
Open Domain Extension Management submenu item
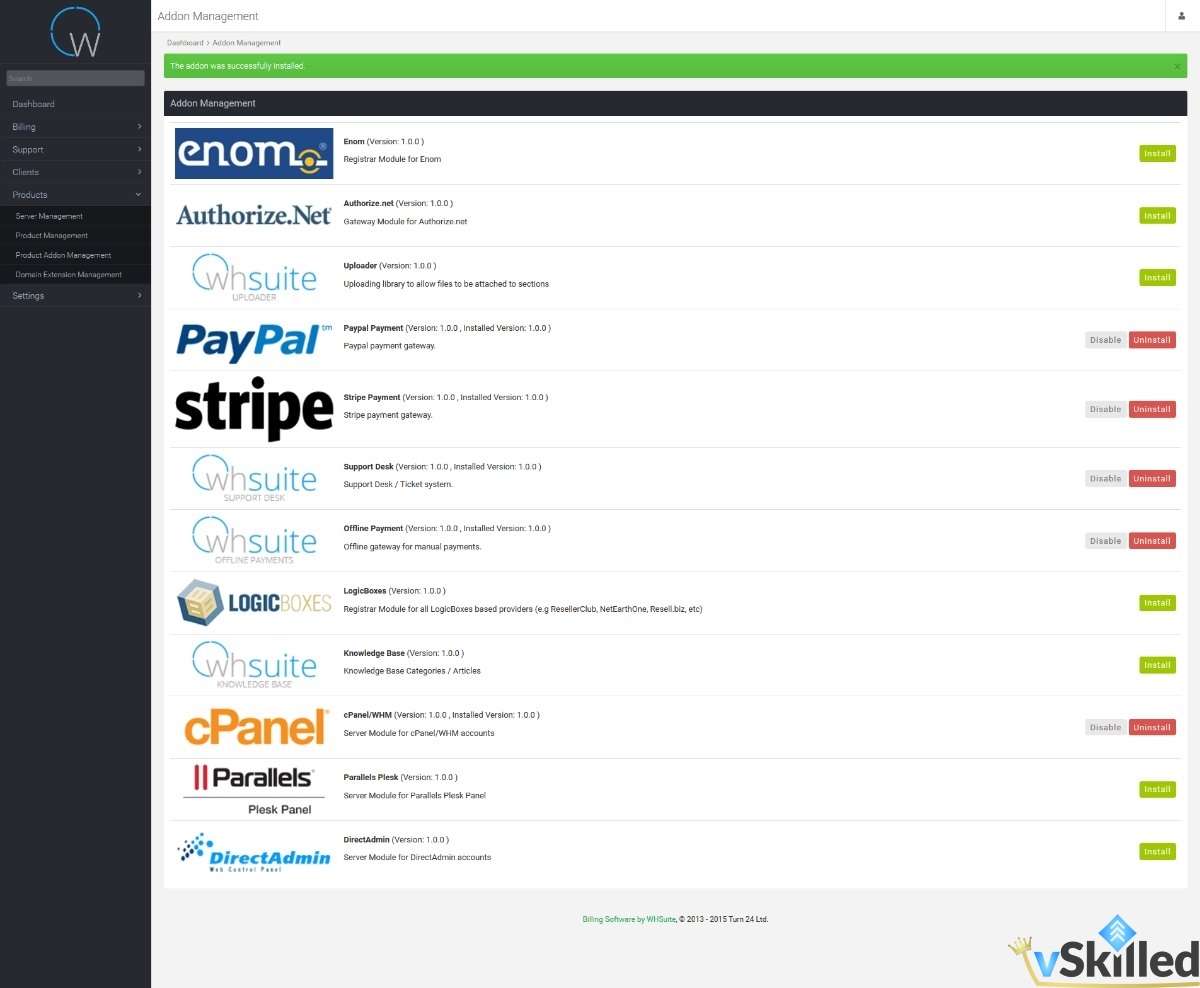tap(75, 274)
